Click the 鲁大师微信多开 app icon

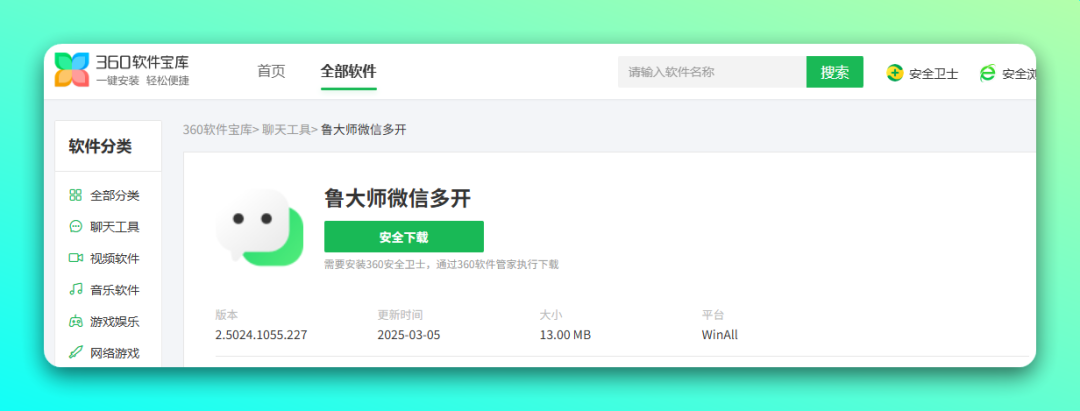[x=260, y=227]
